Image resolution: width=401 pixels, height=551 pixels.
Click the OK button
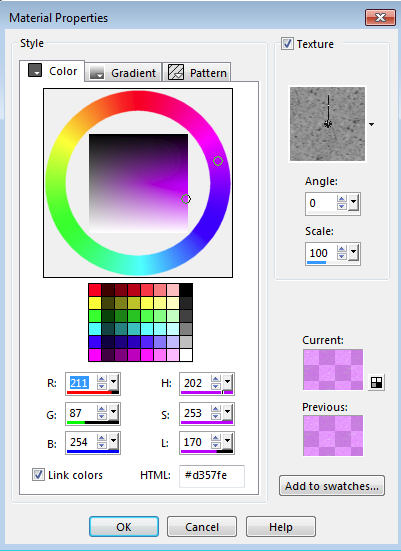(x=124, y=526)
